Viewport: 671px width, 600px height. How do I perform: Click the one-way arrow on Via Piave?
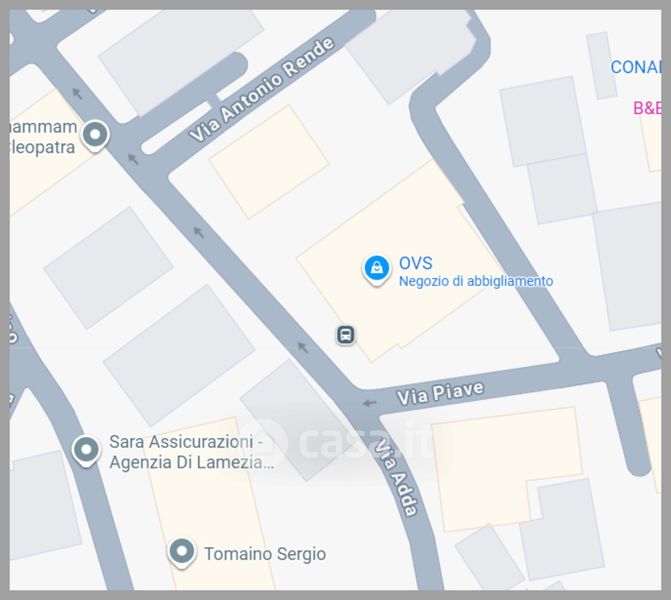pyautogui.click(x=369, y=403)
